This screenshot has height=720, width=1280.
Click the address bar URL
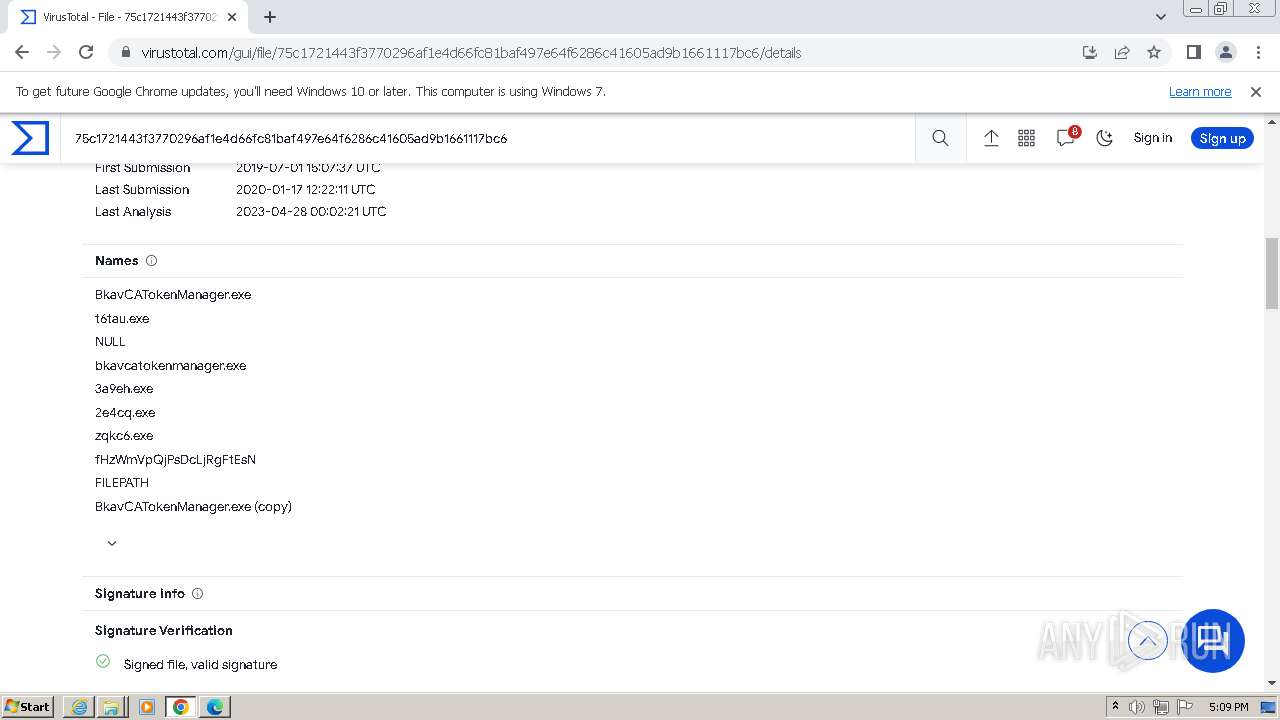pyautogui.click(x=471, y=53)
